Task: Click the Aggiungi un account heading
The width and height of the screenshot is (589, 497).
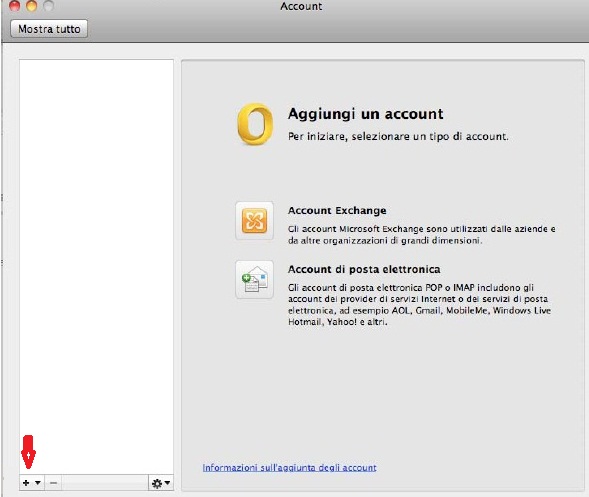Action: pyautogui.click(x=365, y=114)
